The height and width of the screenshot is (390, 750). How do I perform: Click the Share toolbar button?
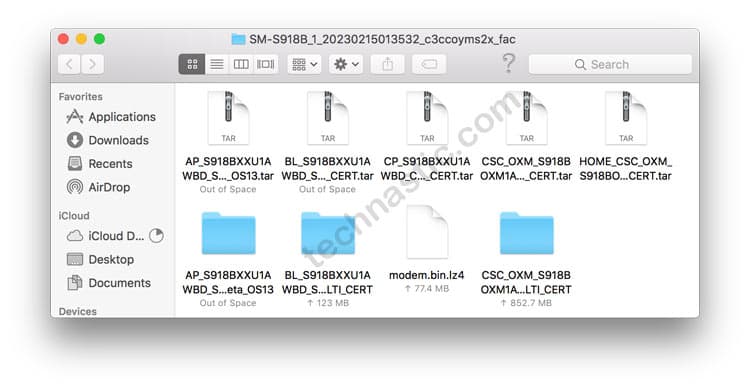pos(387,64)
